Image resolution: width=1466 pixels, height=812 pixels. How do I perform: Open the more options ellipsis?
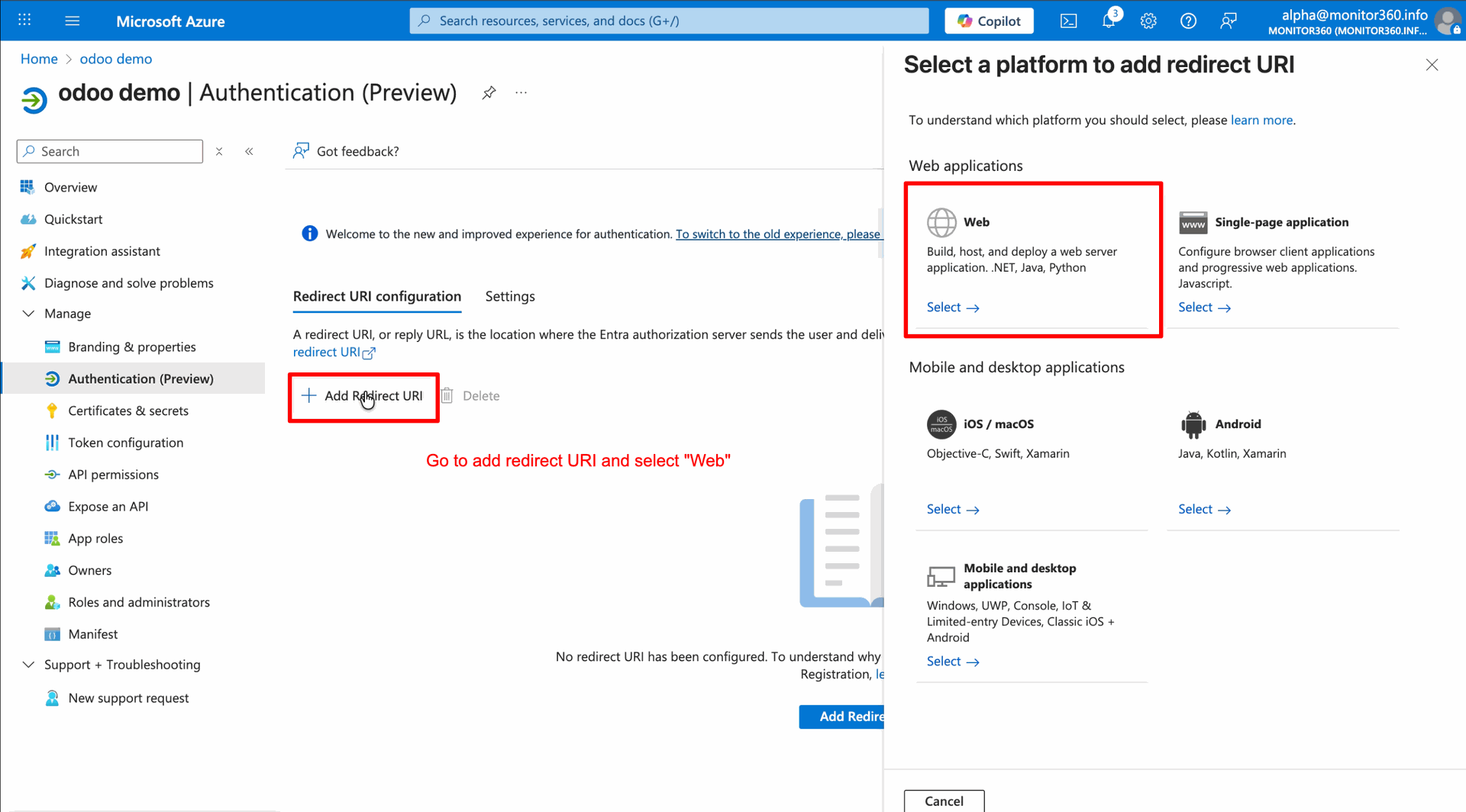click(x=521, y=92)
